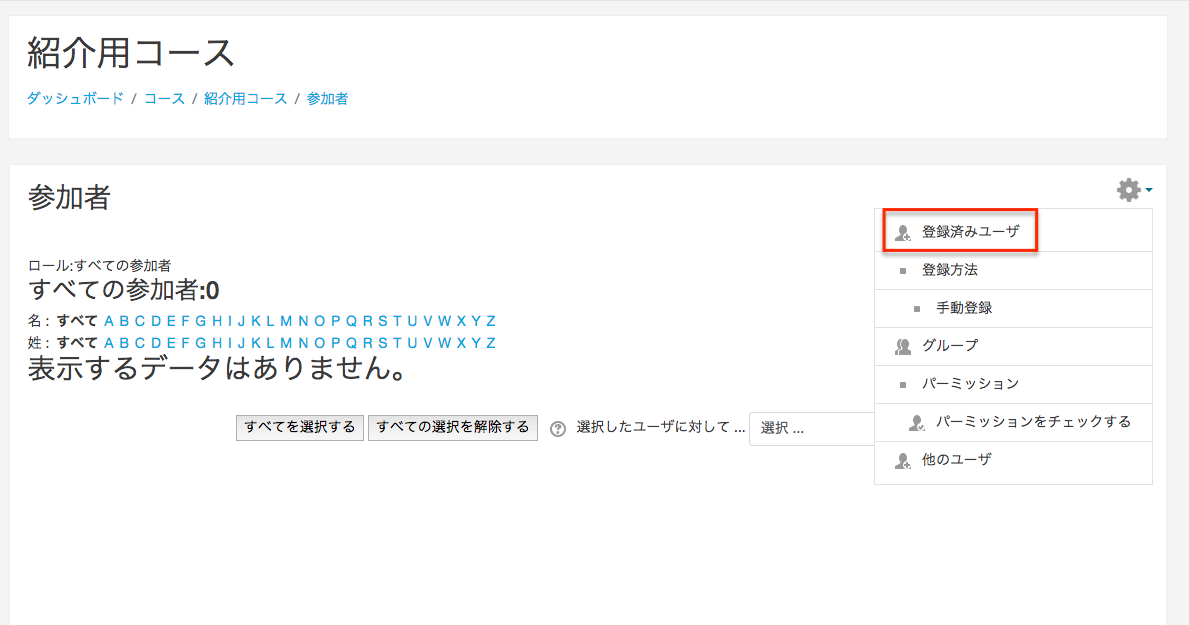
Task: Filter last name by letter Z
Action: pyautogui.click(x=491, y=343)
